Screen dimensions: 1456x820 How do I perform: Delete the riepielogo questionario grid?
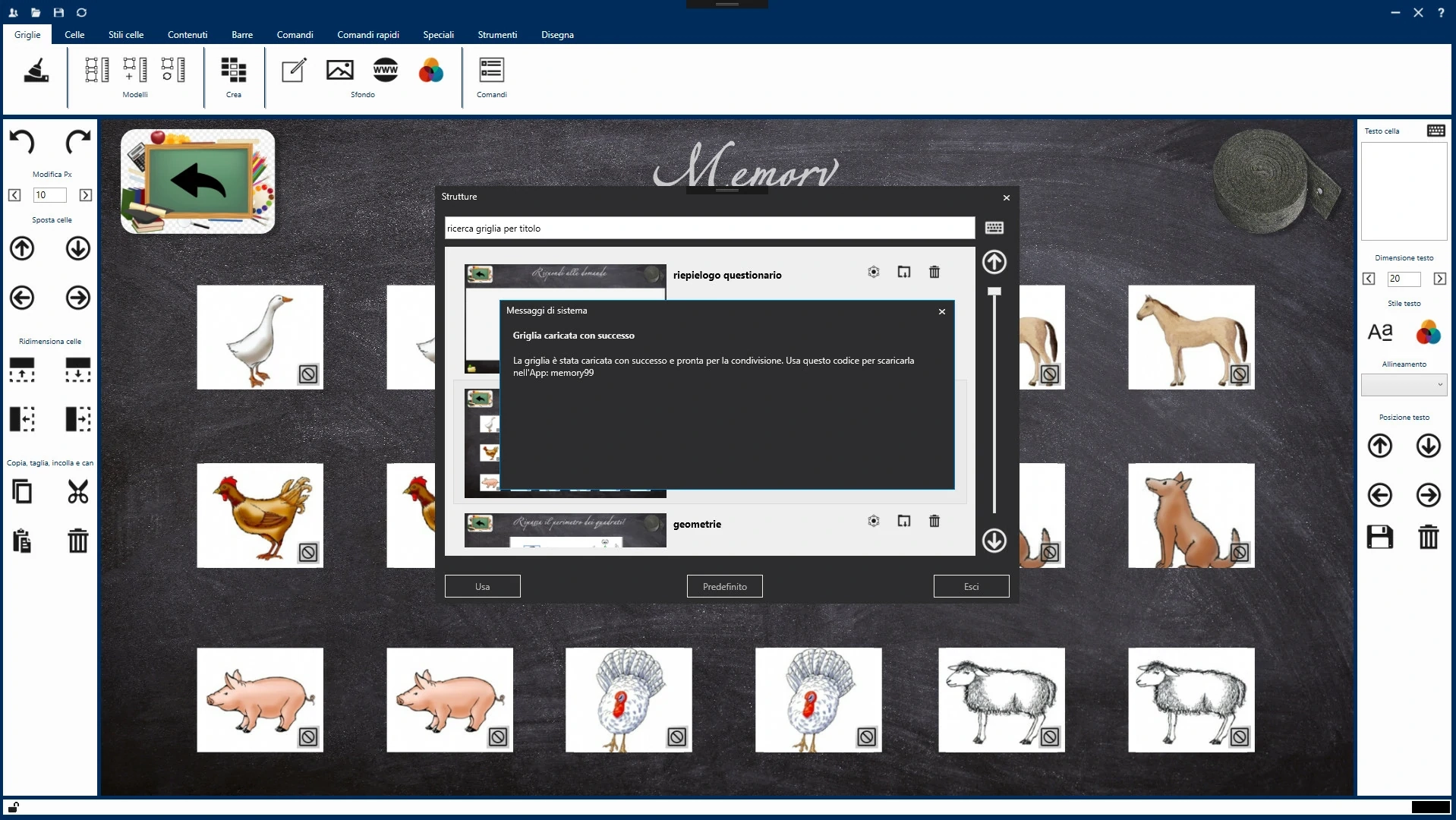tap(934, 272)
